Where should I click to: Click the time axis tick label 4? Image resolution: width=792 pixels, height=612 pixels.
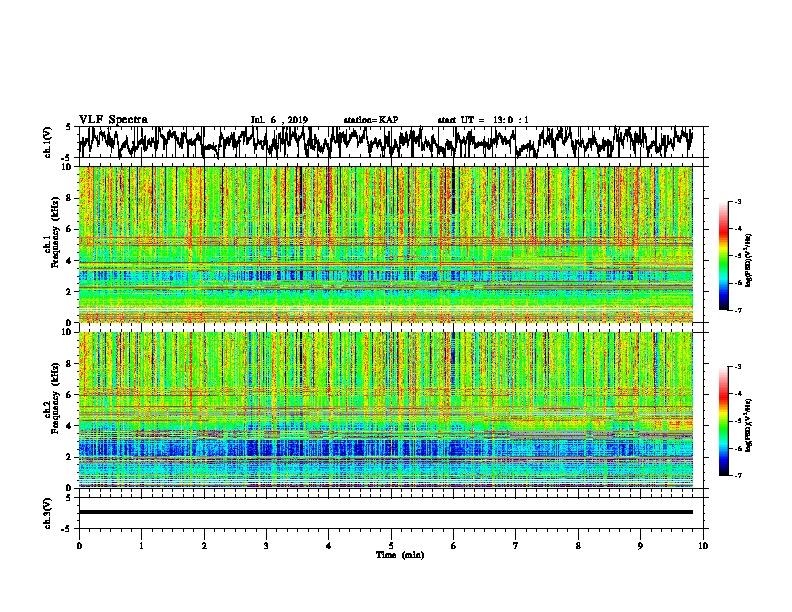pyautogui.click(x=329, y=546)
